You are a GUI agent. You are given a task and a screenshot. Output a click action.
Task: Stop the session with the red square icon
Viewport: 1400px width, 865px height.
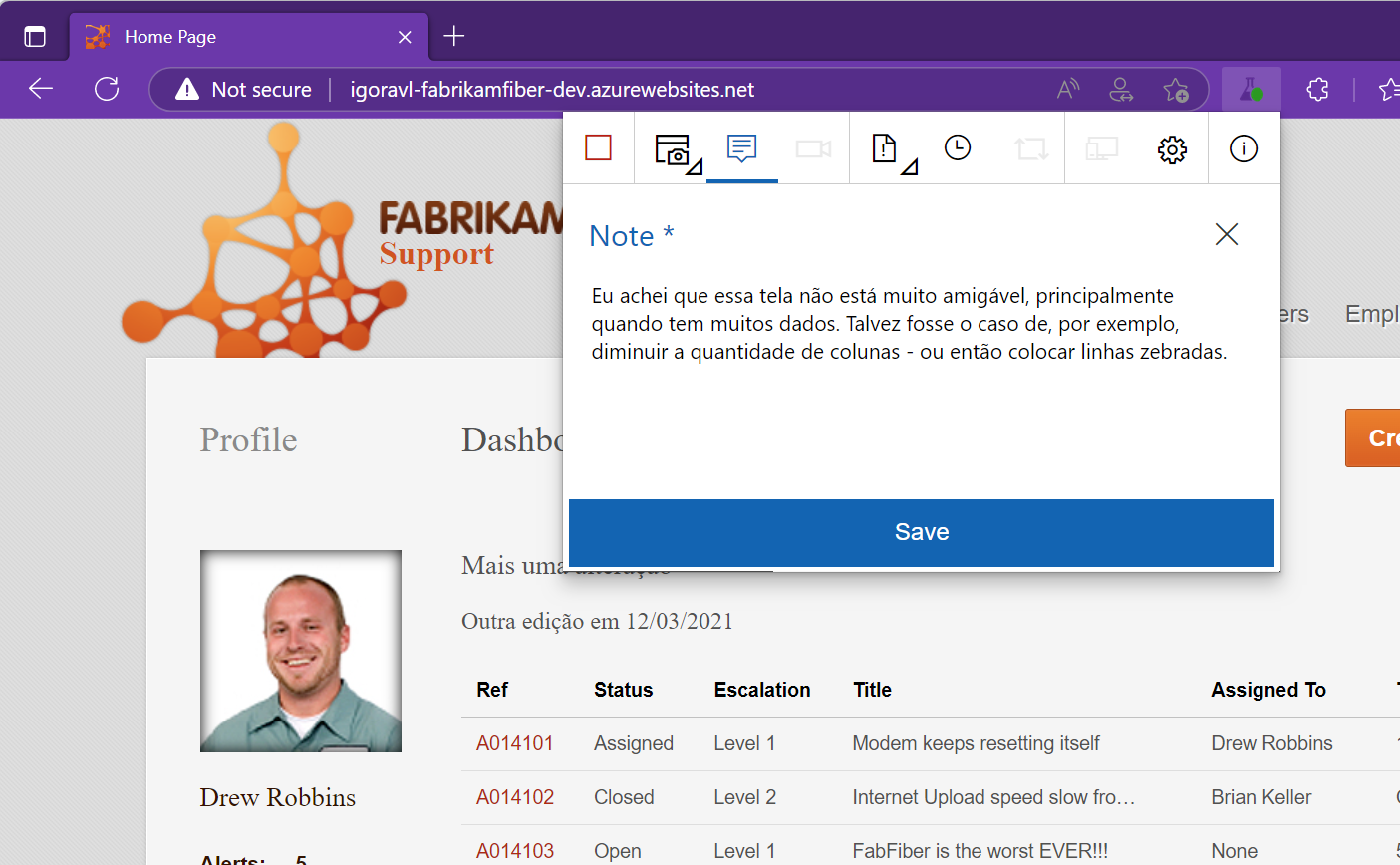click(598, 147)
